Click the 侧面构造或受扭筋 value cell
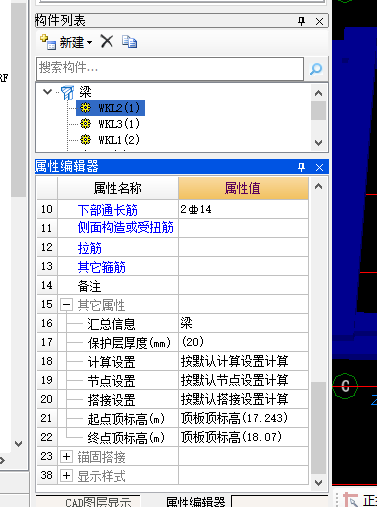 [x=243, y=228]
